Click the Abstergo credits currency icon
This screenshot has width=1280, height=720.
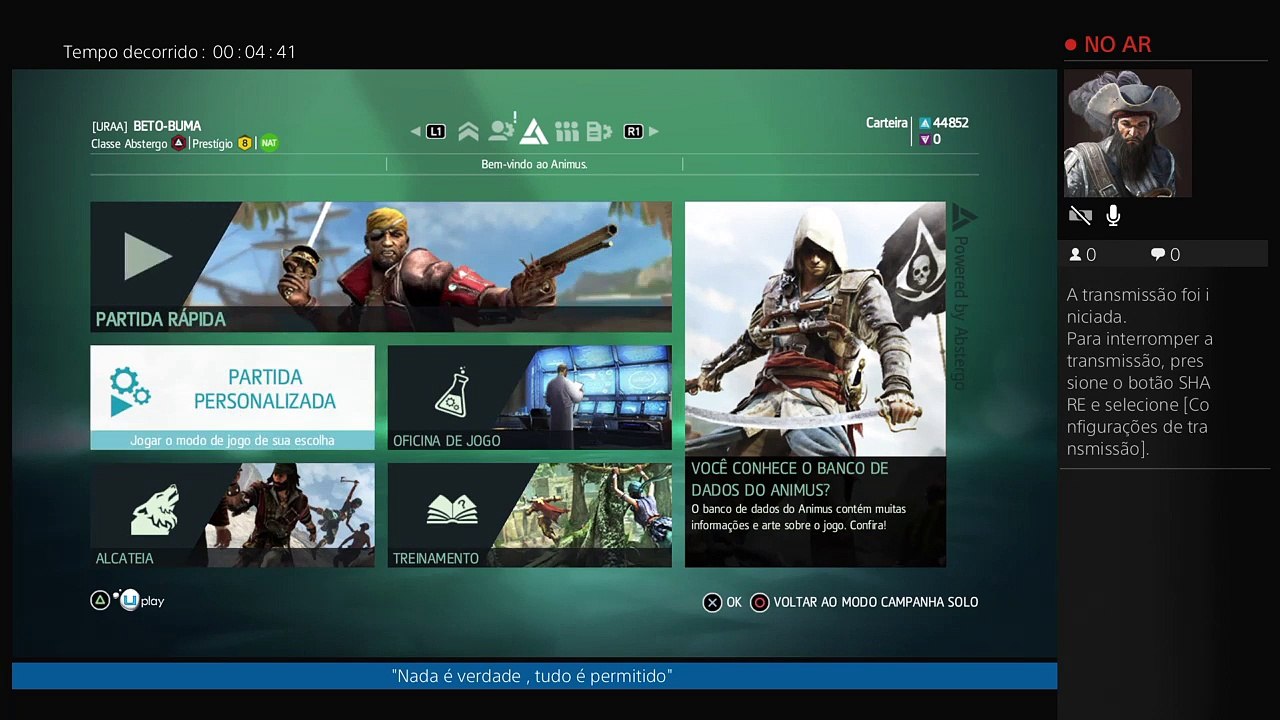point(925,123)
